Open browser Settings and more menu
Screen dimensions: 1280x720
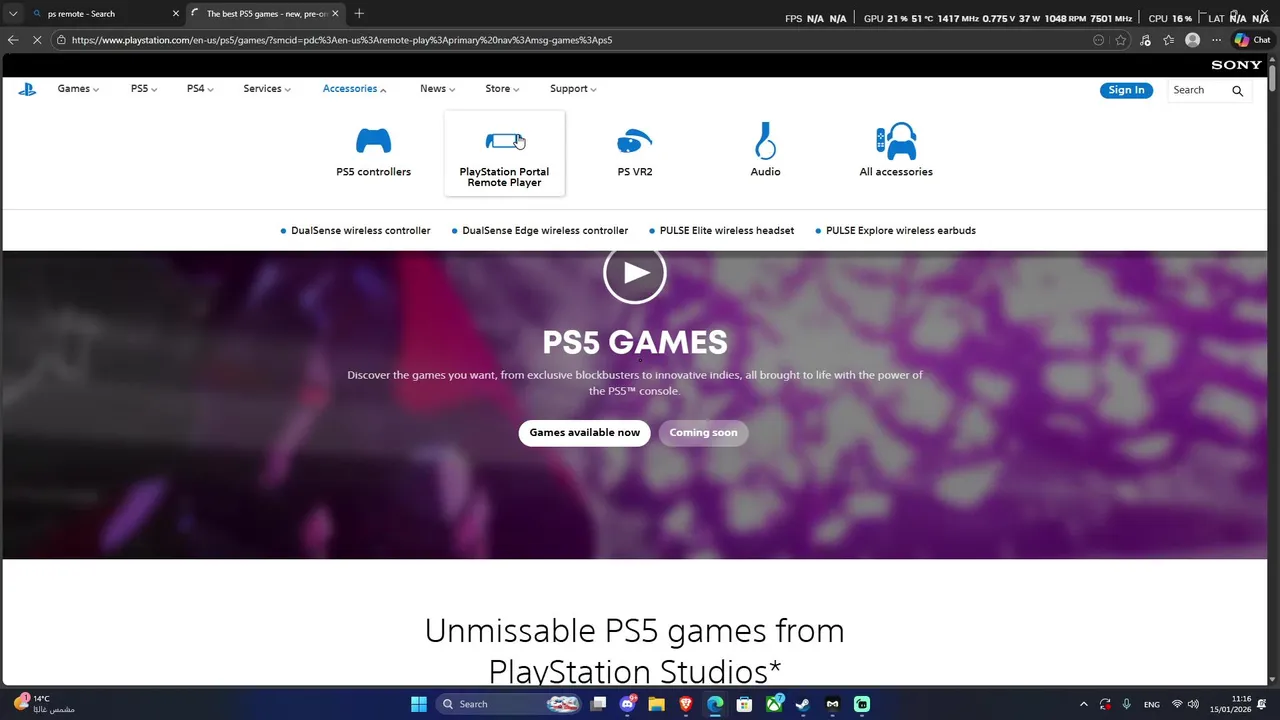(1216, 40)
